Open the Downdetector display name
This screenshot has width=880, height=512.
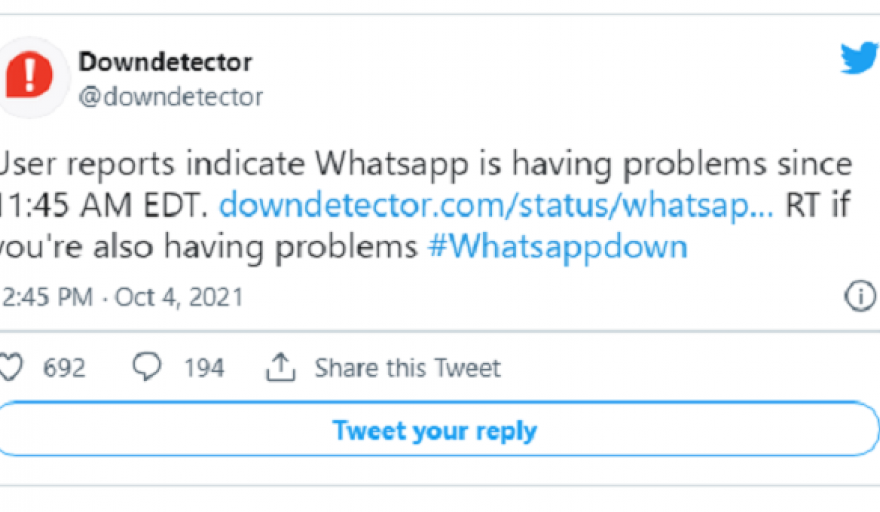coord(165,62)
